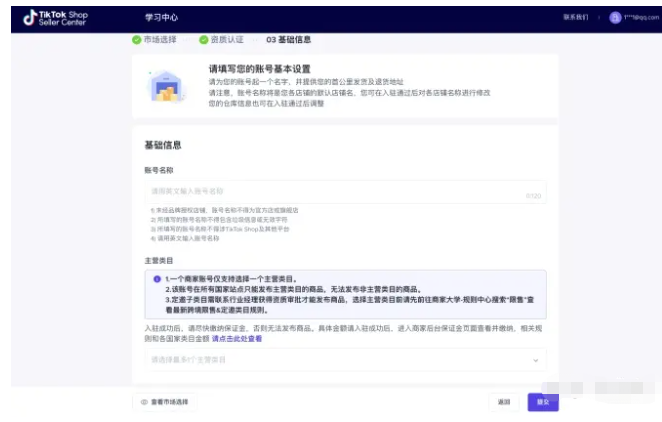Click the eye icon in 查看市场选择
This screenshot has width=662, height=422.
145,401
